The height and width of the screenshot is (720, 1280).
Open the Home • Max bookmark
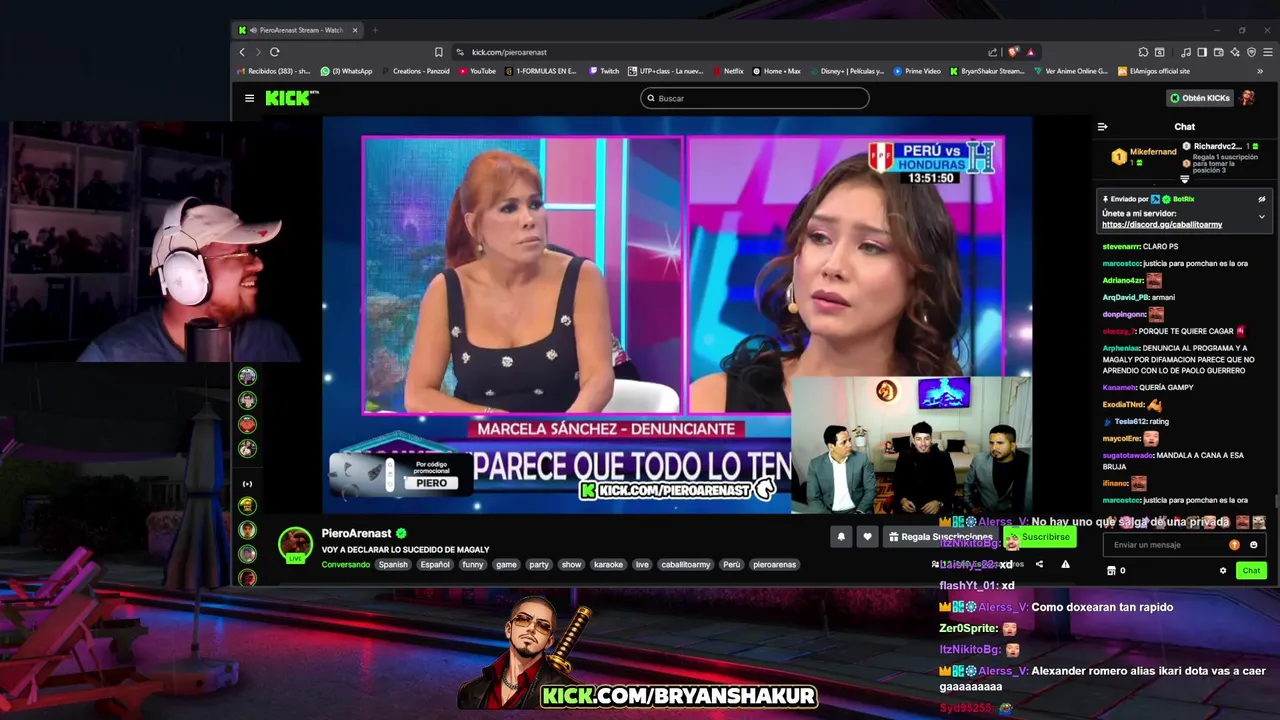[776, 71]
